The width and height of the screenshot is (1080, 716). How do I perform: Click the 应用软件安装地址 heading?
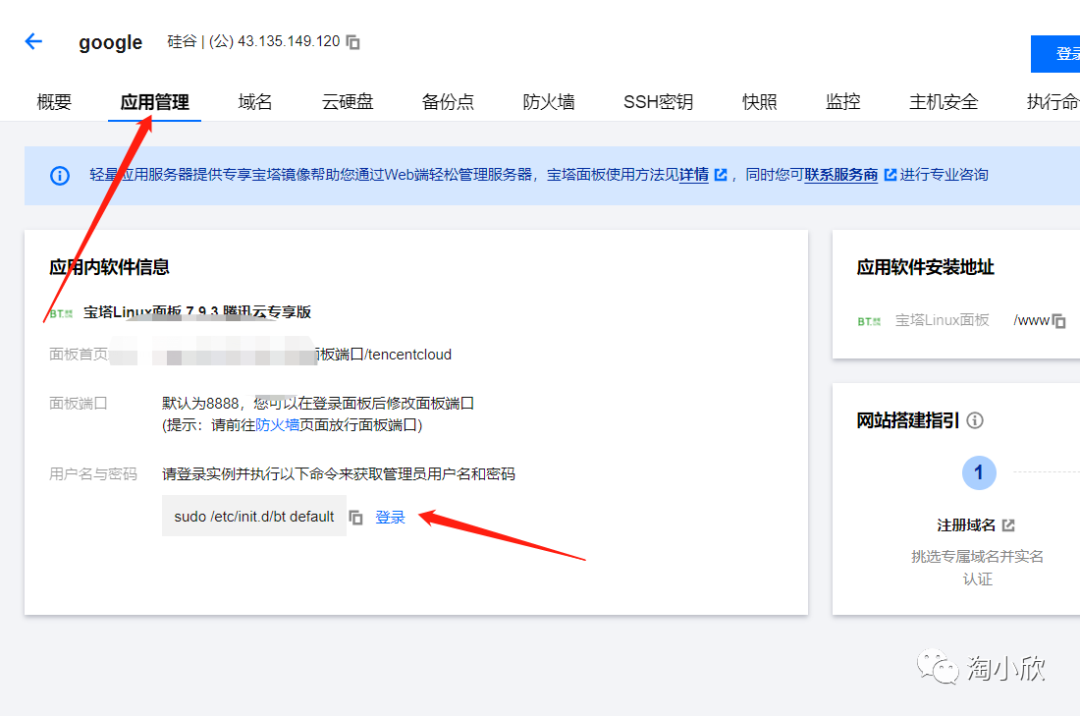tap(925, 267)
